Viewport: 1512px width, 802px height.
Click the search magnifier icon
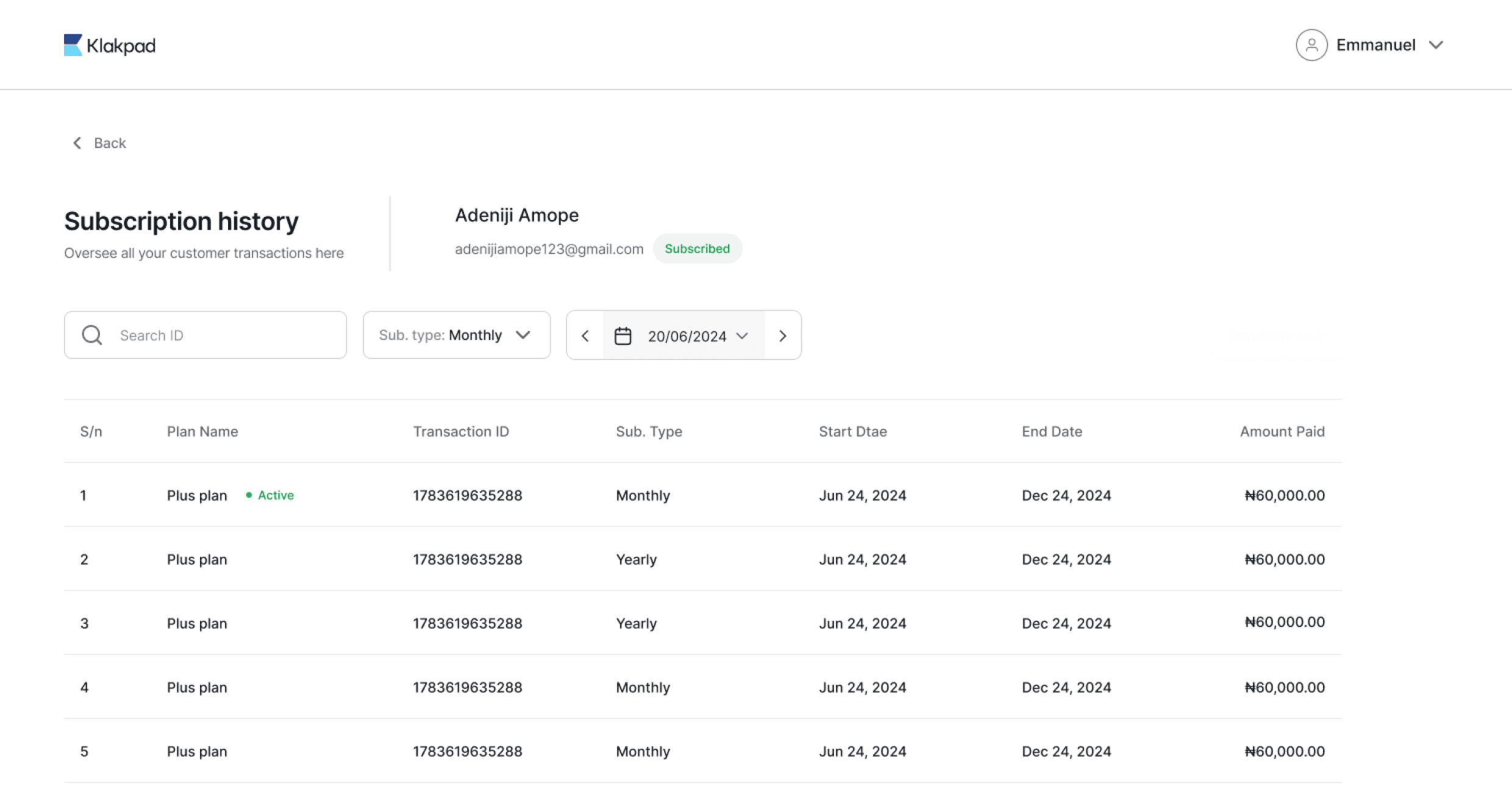point(92,335)
